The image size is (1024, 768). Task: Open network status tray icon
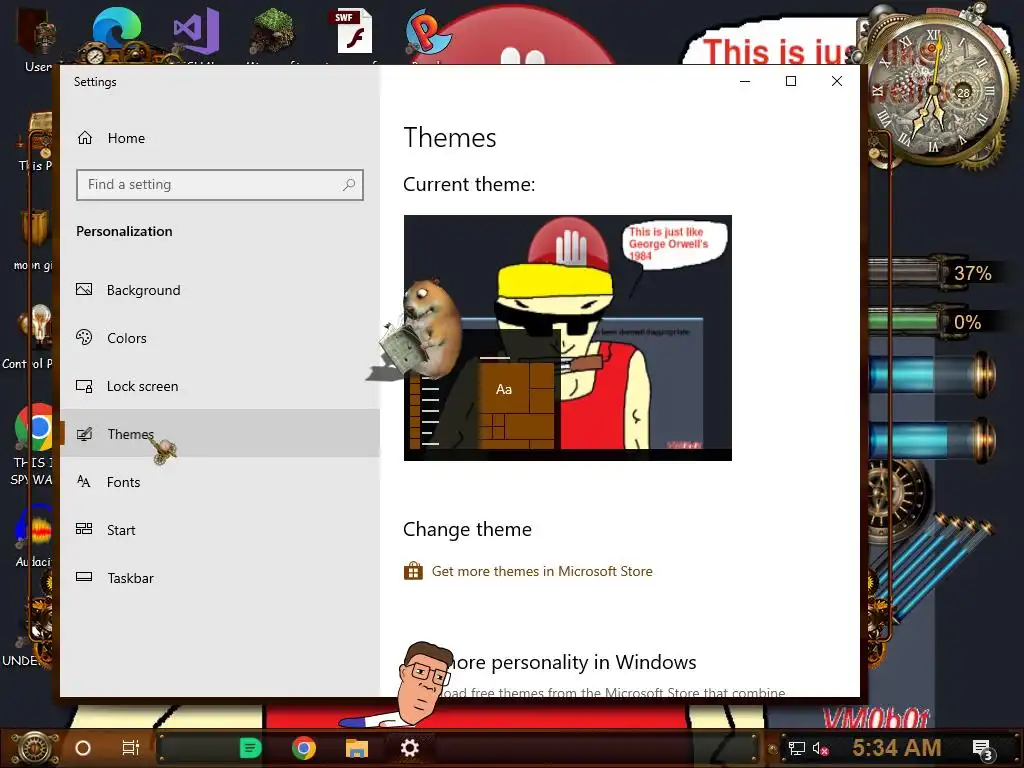pyautogui.click(x=796, y=748)
